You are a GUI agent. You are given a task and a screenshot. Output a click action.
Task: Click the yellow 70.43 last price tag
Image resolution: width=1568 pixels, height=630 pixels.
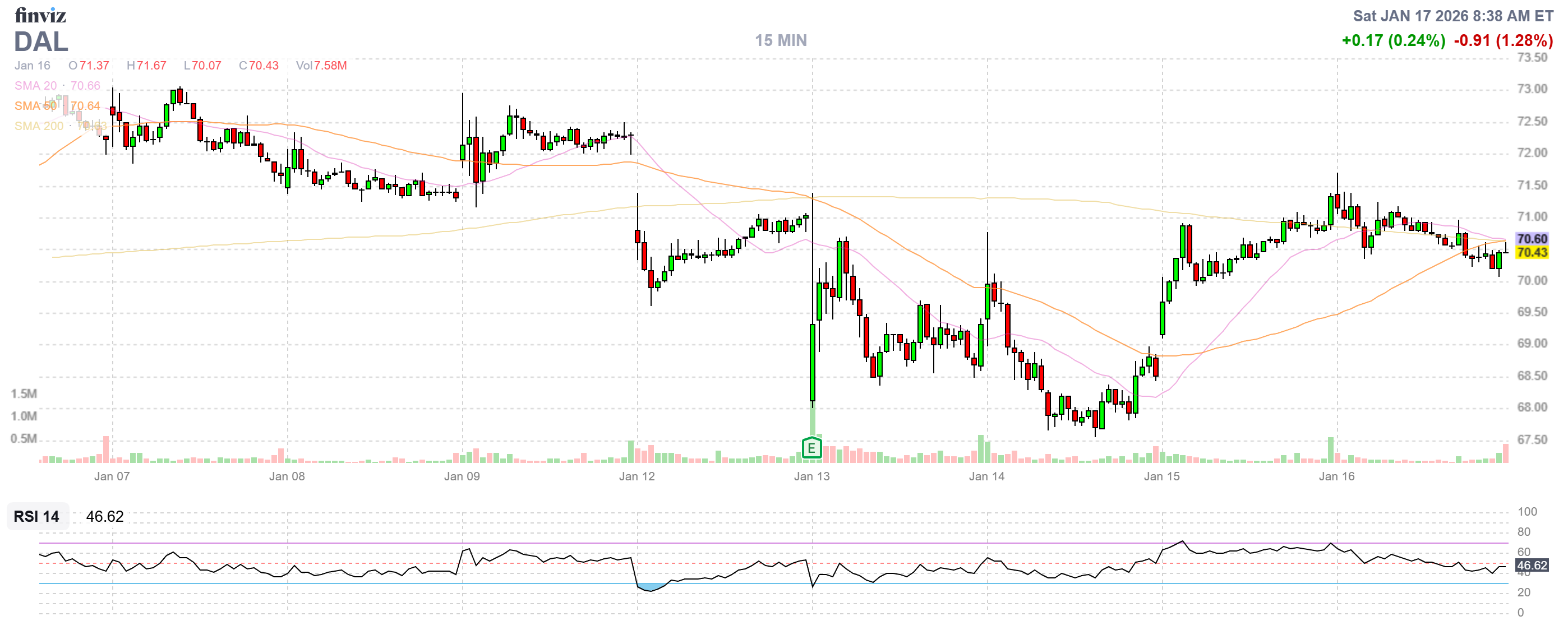tap(1532, 252)
